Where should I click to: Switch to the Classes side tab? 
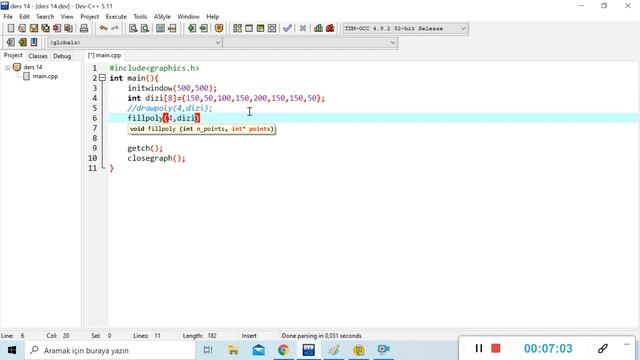pyautogui.click(x=38, y=56)
